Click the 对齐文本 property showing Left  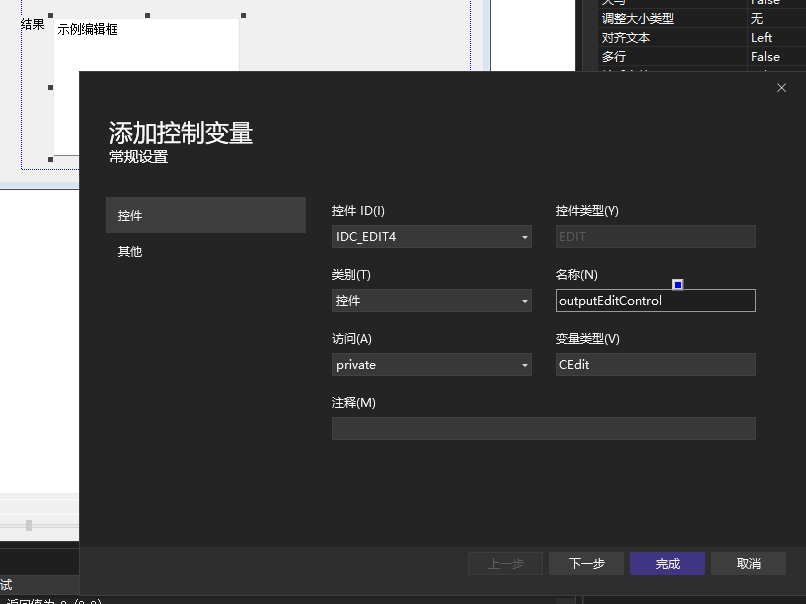click(x=700, y=37)
